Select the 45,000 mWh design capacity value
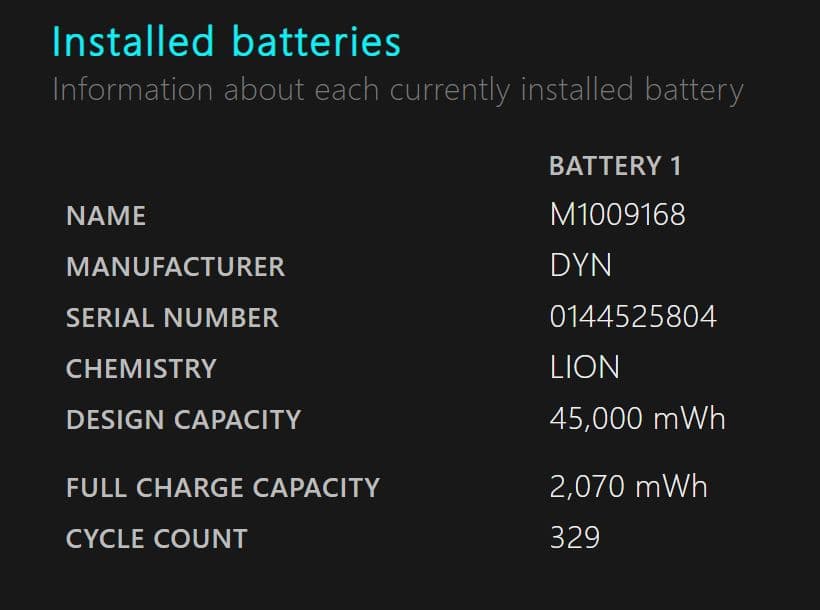 [x=637, y=418]
